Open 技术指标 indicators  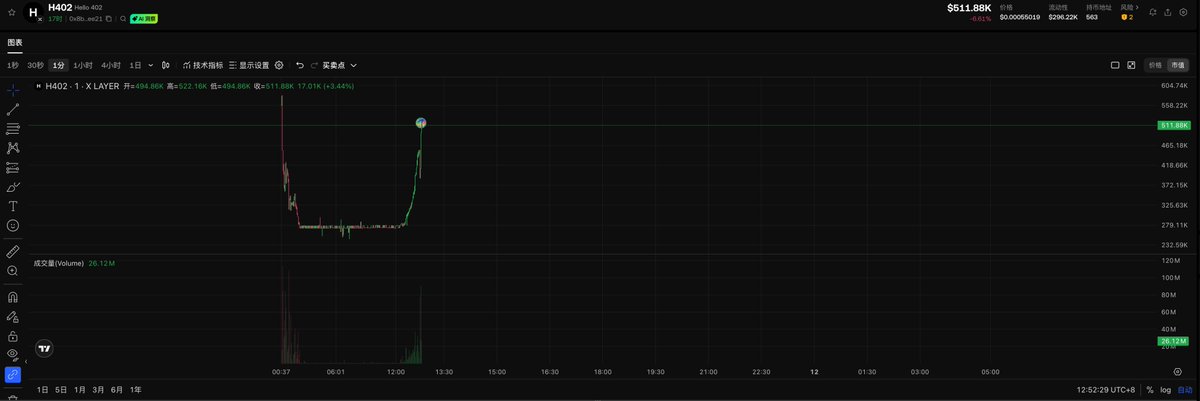203,65
